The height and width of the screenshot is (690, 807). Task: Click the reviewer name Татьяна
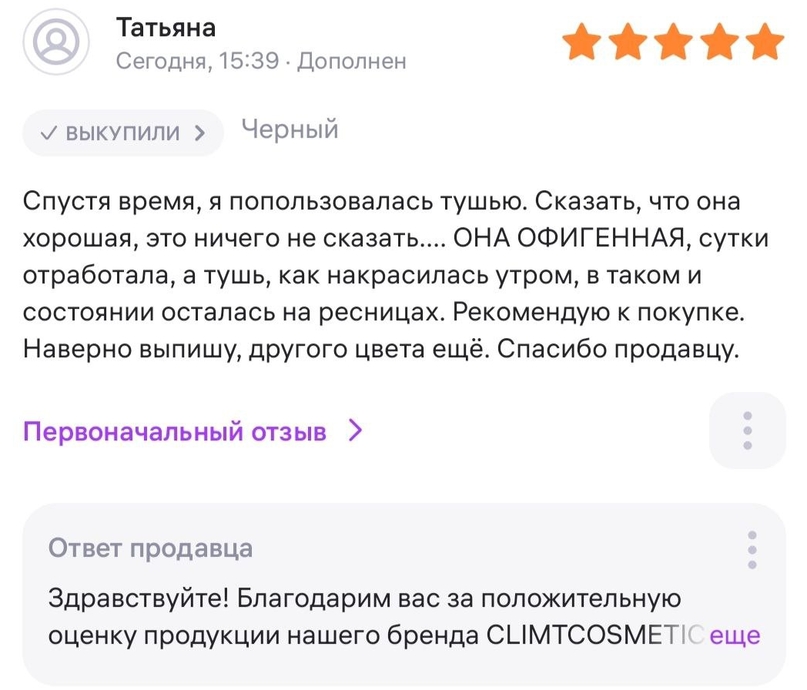(x=166, y=27)
